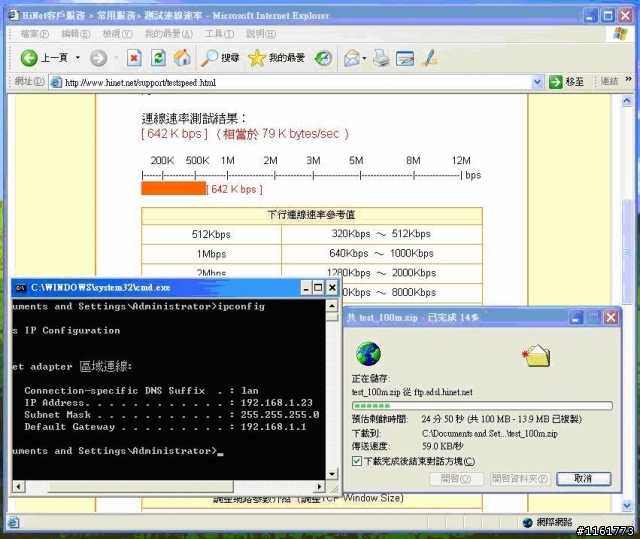Go back with the 上一頁 button
The width and height of the screenshot is (640, 539).
coord(44,58)
